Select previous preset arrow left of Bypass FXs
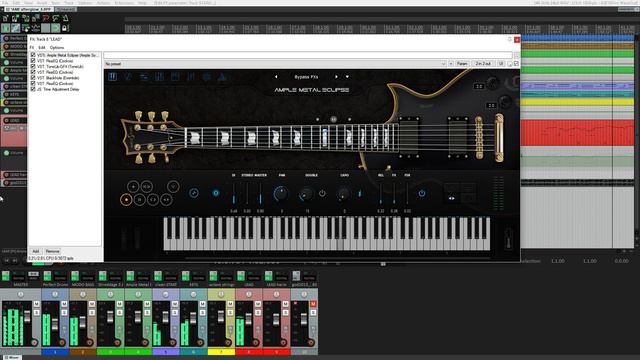The width and height of the screenshot is (640, 360). point(276,77)
